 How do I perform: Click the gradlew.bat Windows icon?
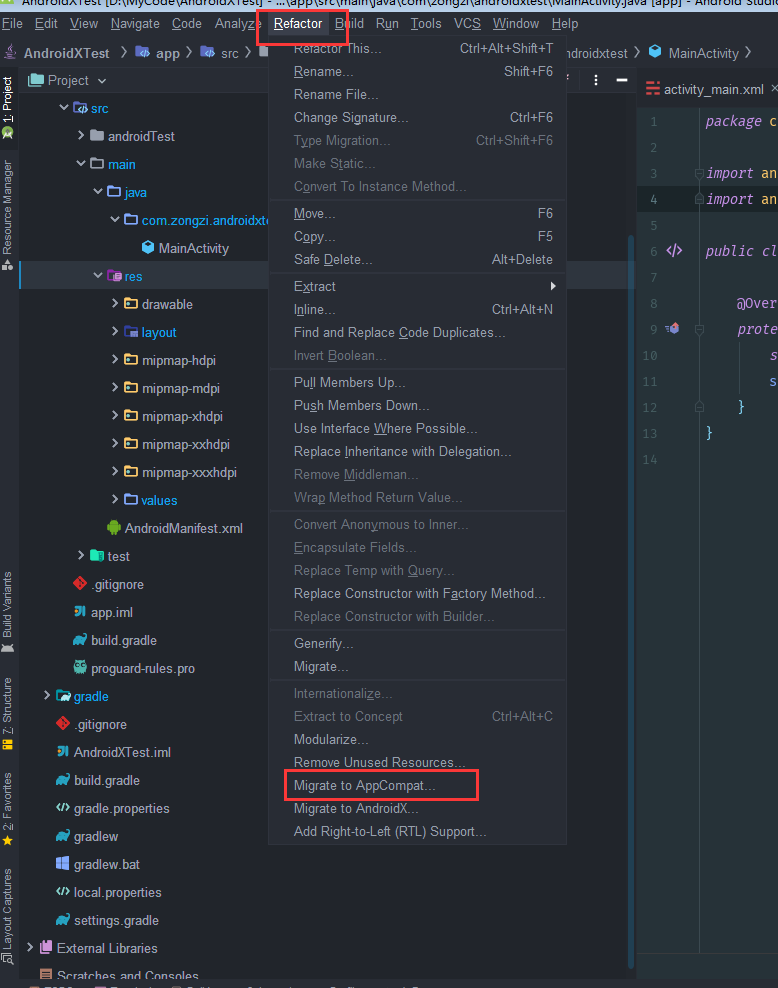tap(63, 864)
